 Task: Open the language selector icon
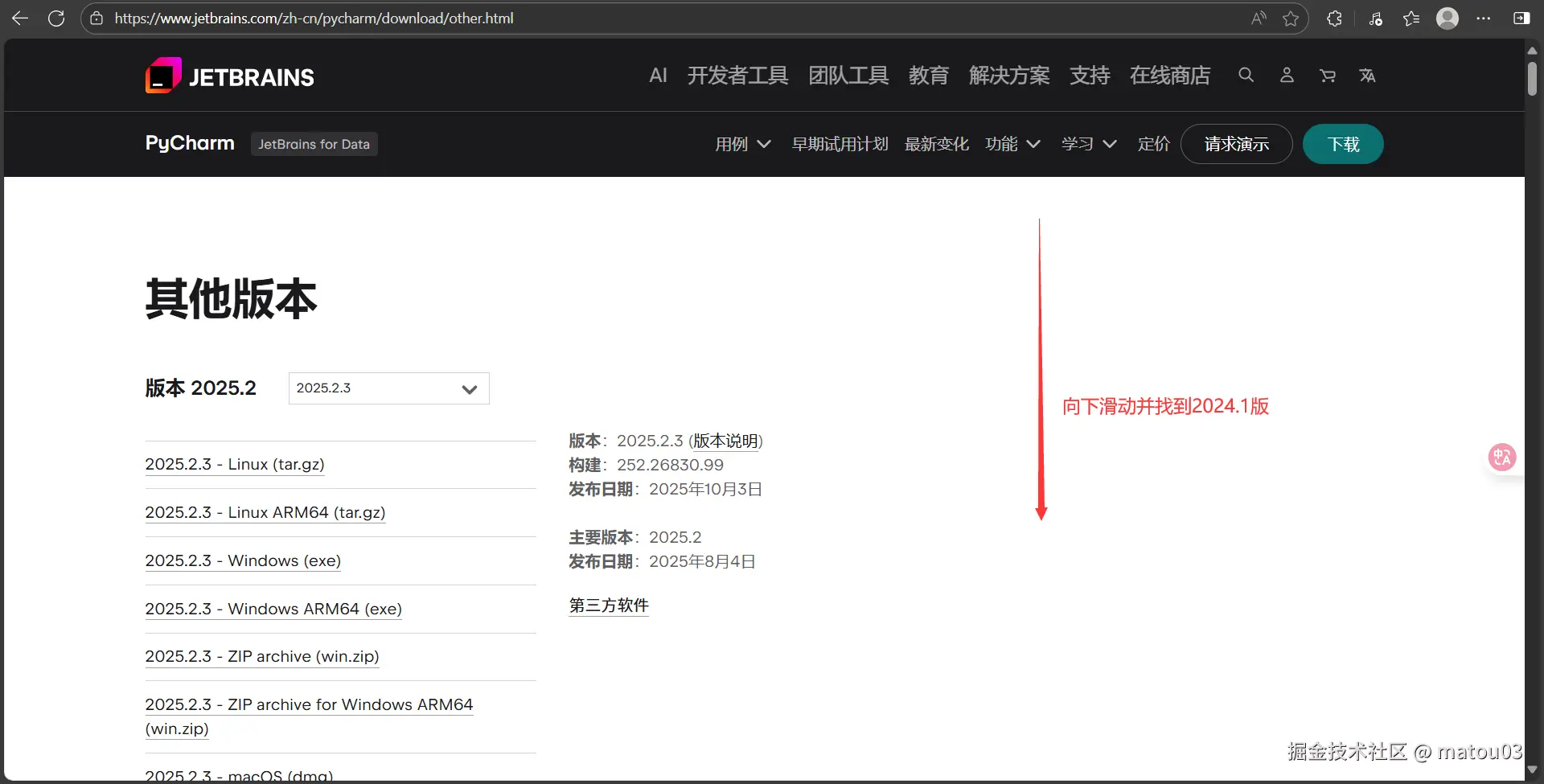coord(1367,75)
